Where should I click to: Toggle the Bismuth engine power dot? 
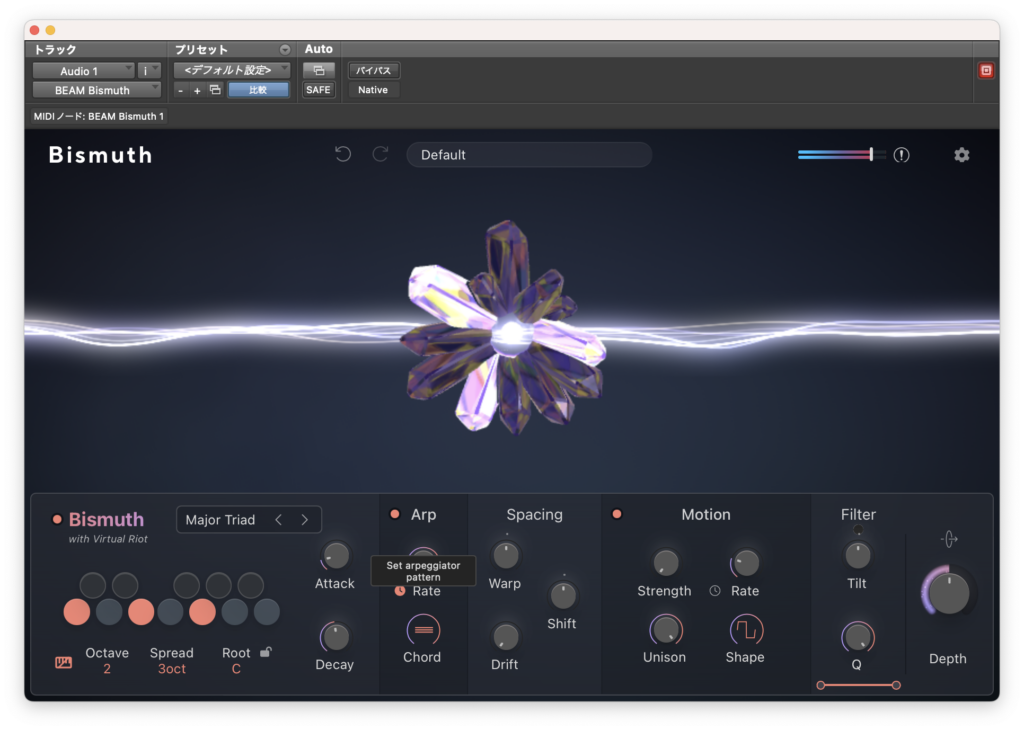pos(57,520)
